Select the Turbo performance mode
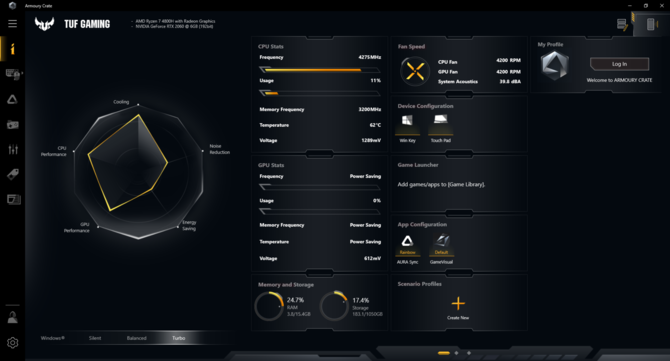Image resolution: width=670 pixels, height=361 pixels. tap(179, 338)
